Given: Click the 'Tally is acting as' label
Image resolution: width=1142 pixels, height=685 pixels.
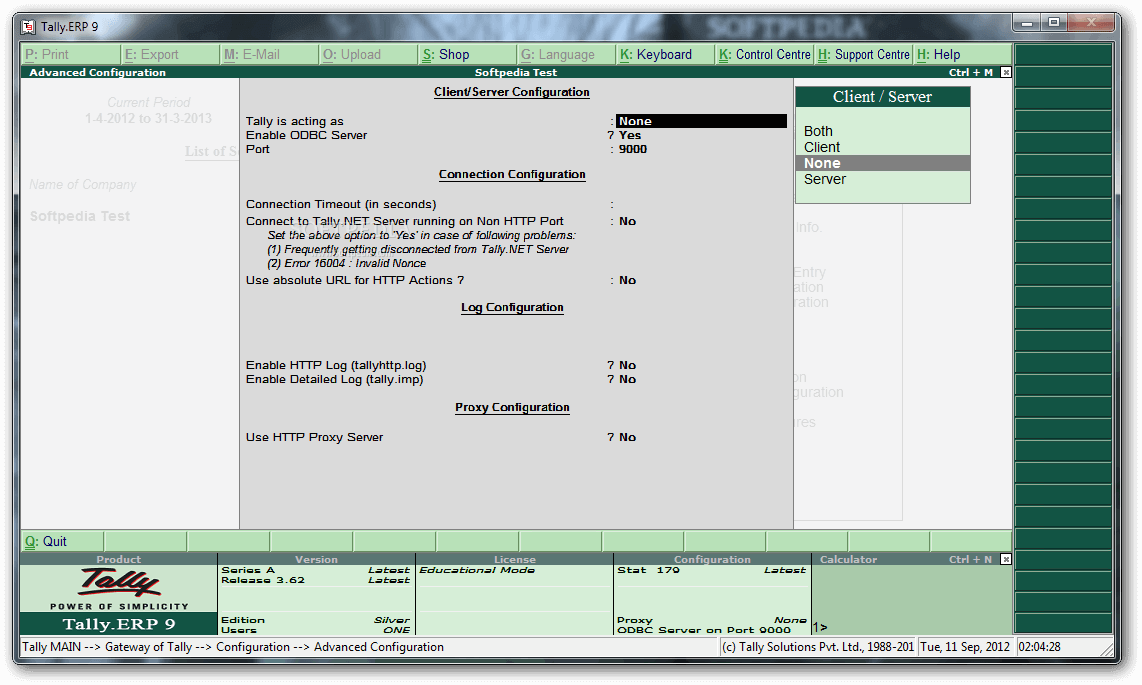Looking at the screenshot, I should pos(294,121).
